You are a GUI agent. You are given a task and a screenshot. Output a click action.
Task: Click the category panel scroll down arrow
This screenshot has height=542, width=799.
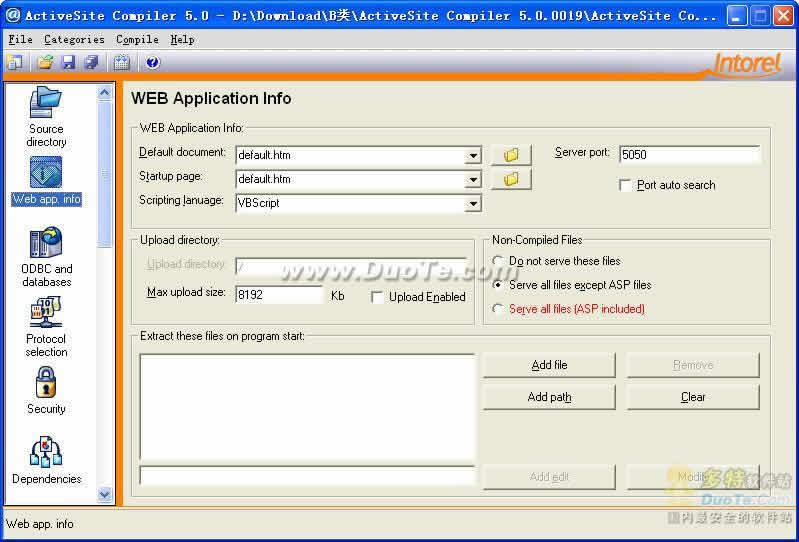tap(104, 494)
